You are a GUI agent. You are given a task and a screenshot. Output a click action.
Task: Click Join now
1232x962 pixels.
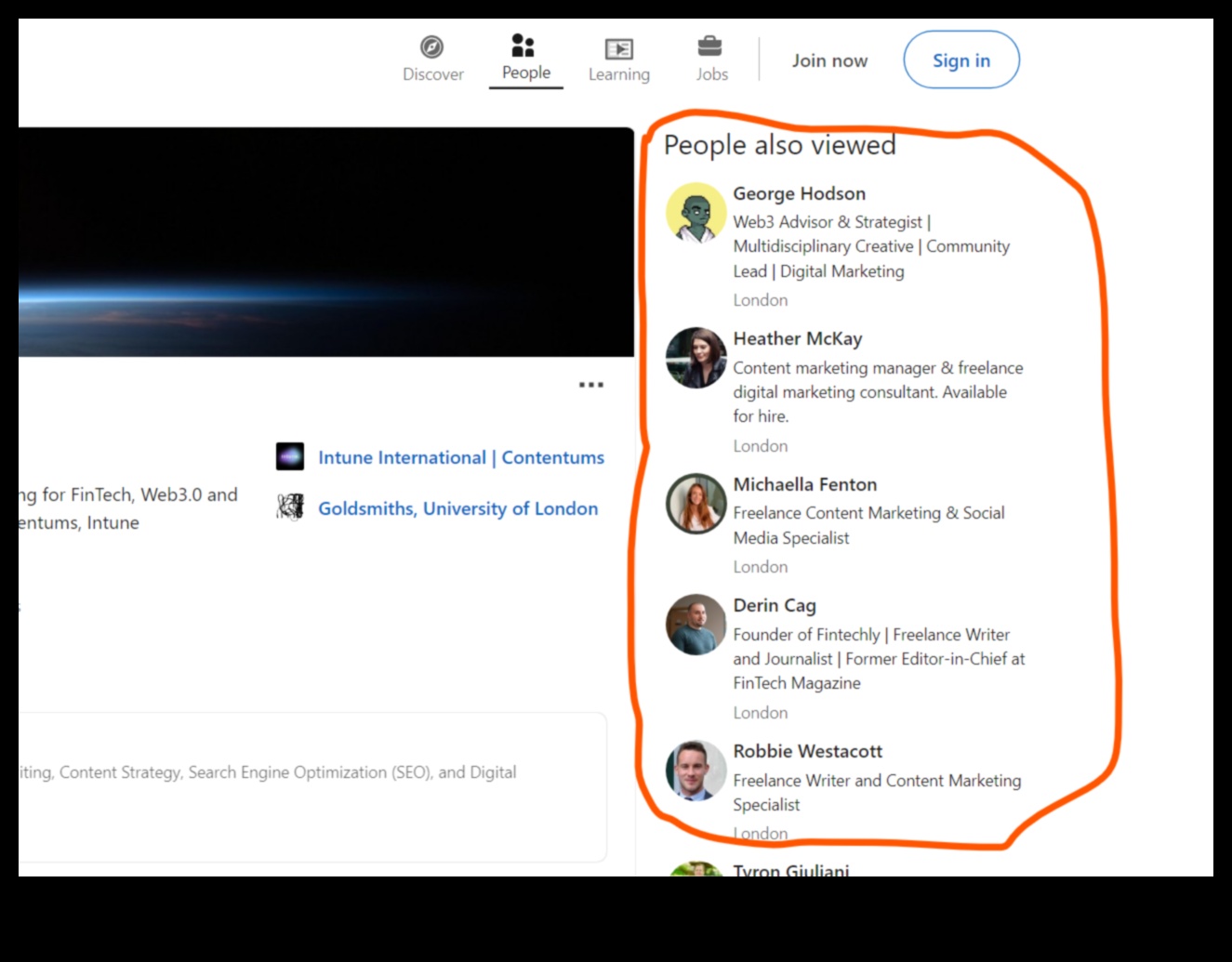click(829, 59)
